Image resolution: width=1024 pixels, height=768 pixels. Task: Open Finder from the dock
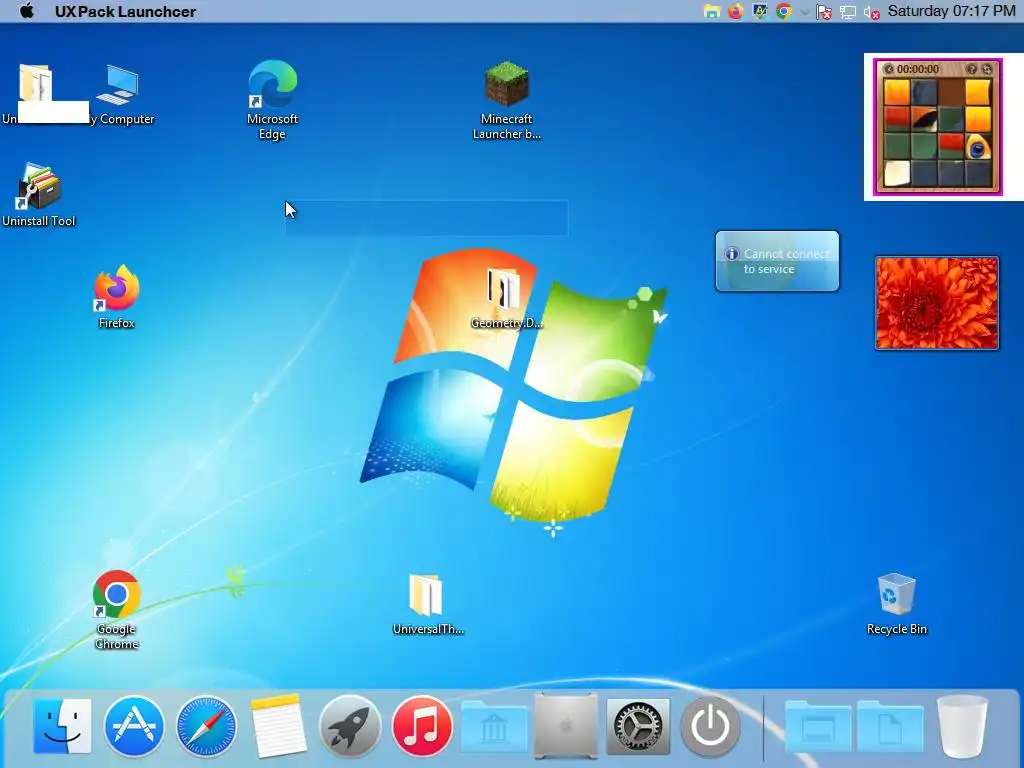(62, 726)
